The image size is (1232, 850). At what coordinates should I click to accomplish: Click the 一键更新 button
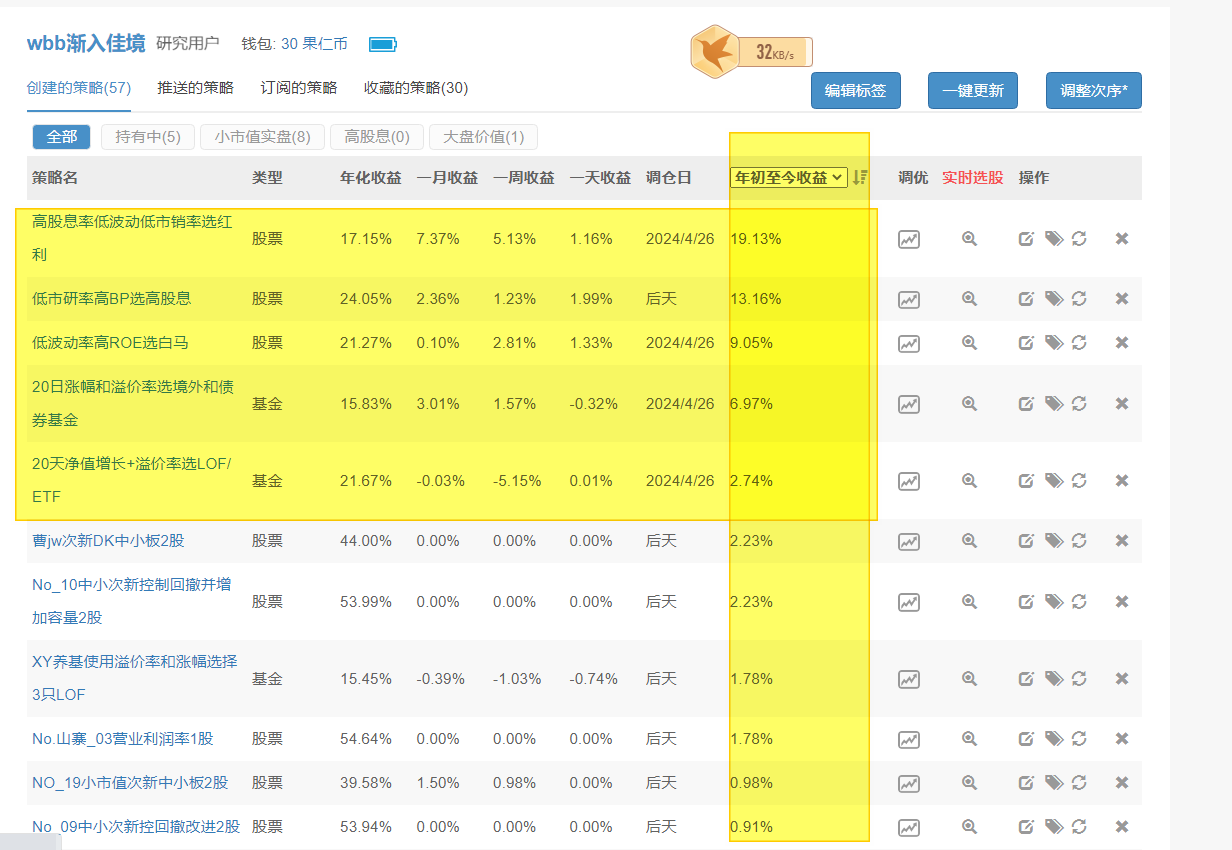coord(973,90)
